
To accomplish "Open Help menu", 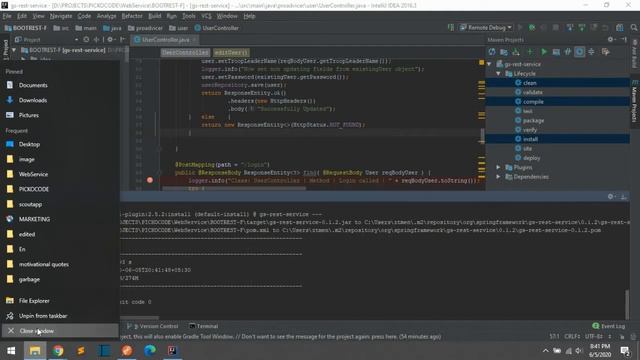I will 249,16.
